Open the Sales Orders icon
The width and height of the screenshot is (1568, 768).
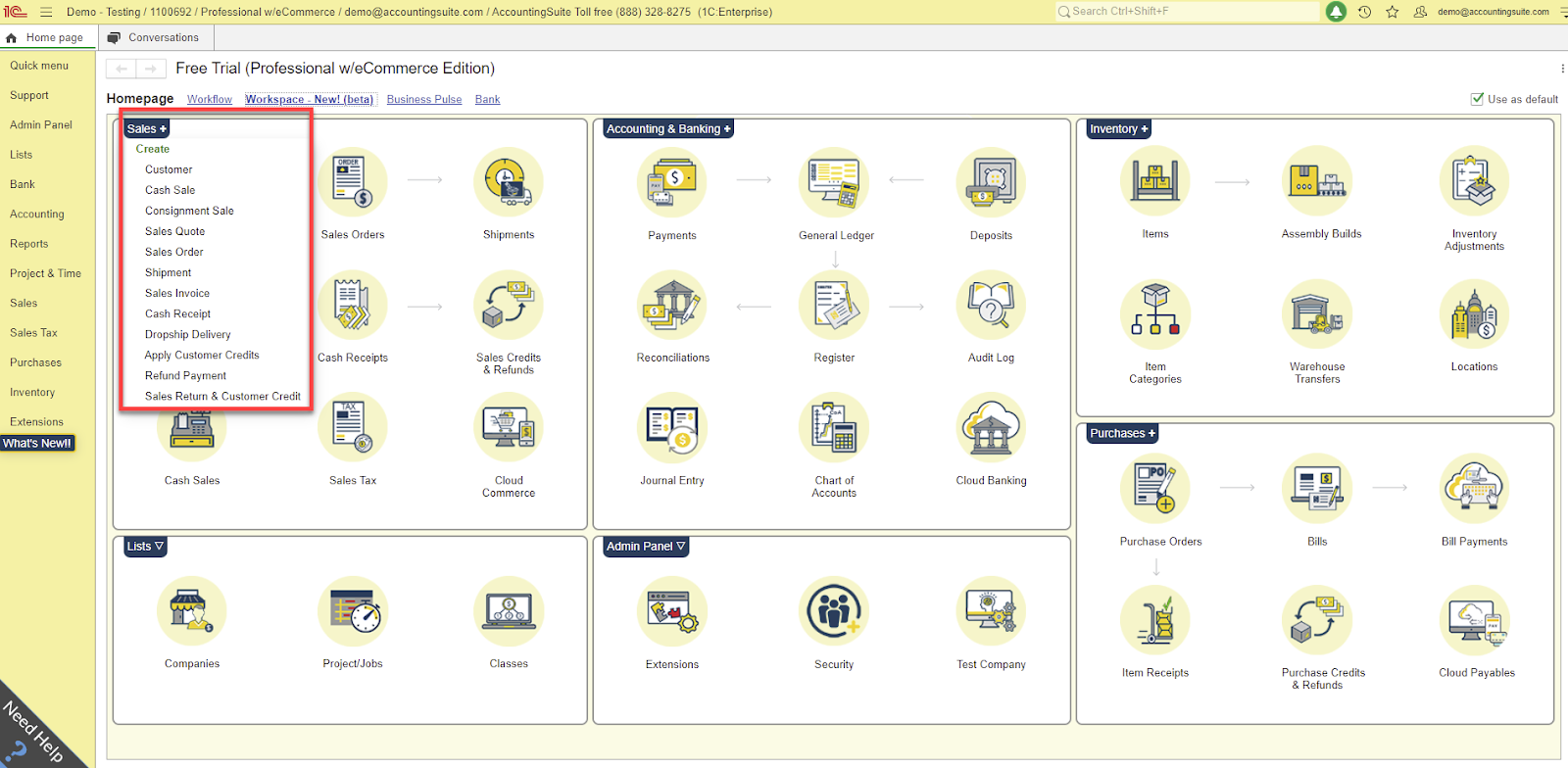click(353, 182)
